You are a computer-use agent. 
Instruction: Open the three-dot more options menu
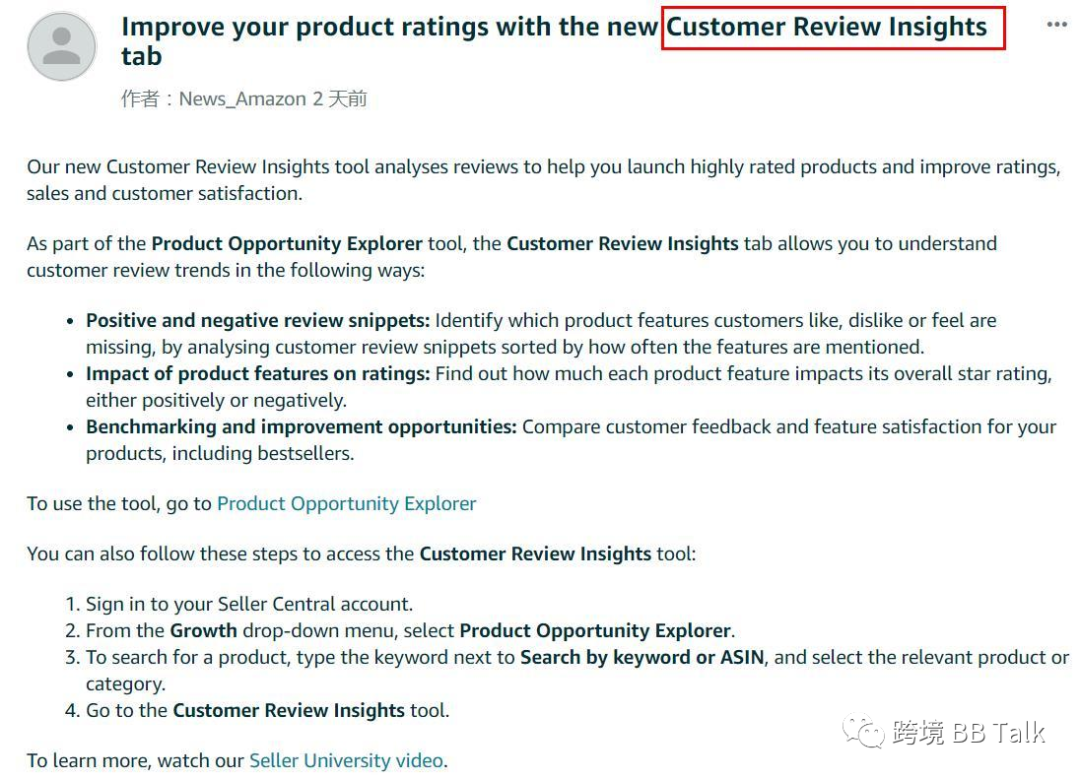(x=1057, y=25)
